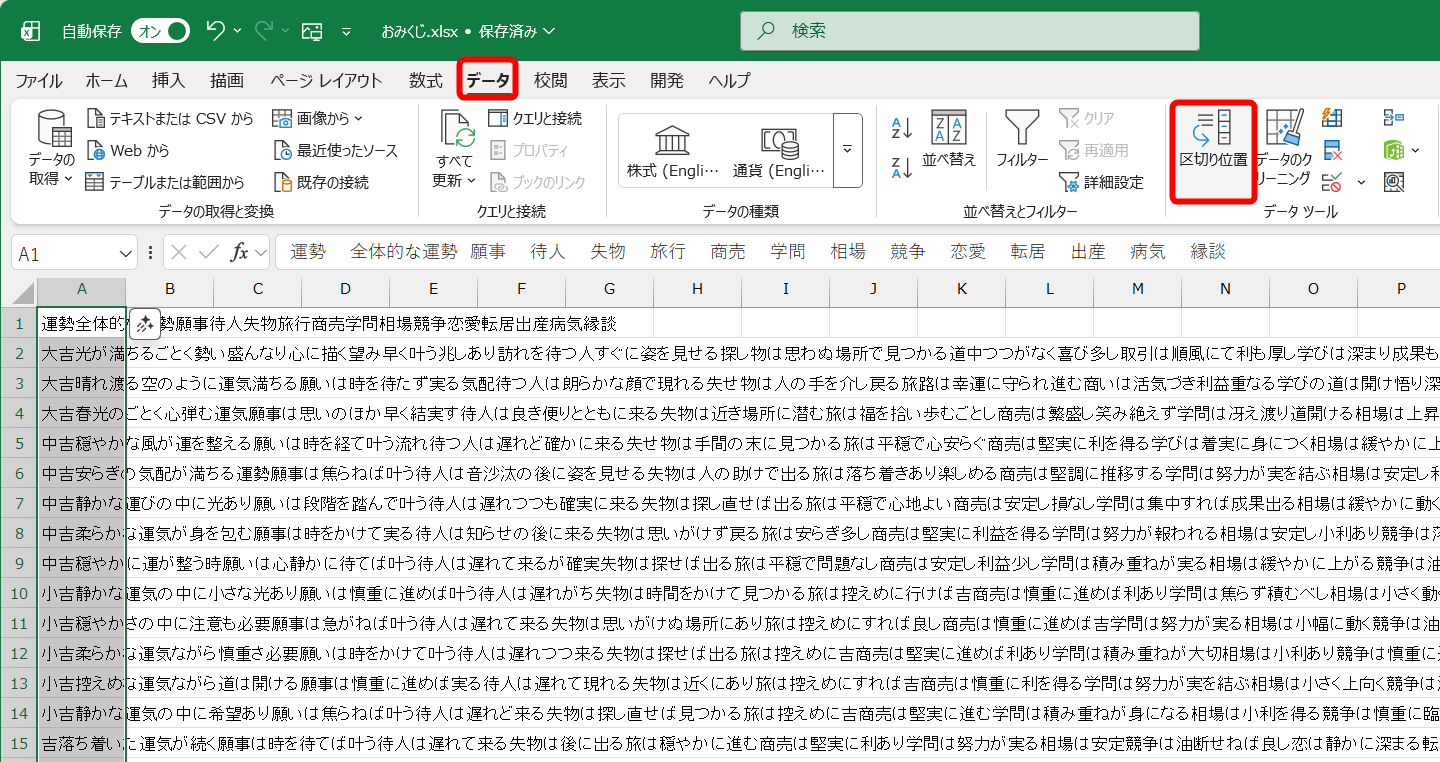Switch to the ホーム tab
The height and width of the screenshot is (762, 1440).
pos(106,80)
